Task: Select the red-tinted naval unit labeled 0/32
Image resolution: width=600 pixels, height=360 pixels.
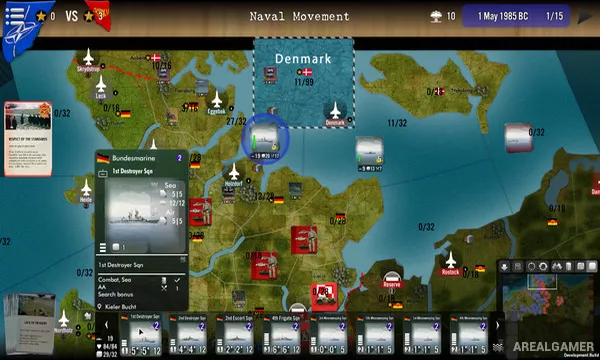Action: 518,138
